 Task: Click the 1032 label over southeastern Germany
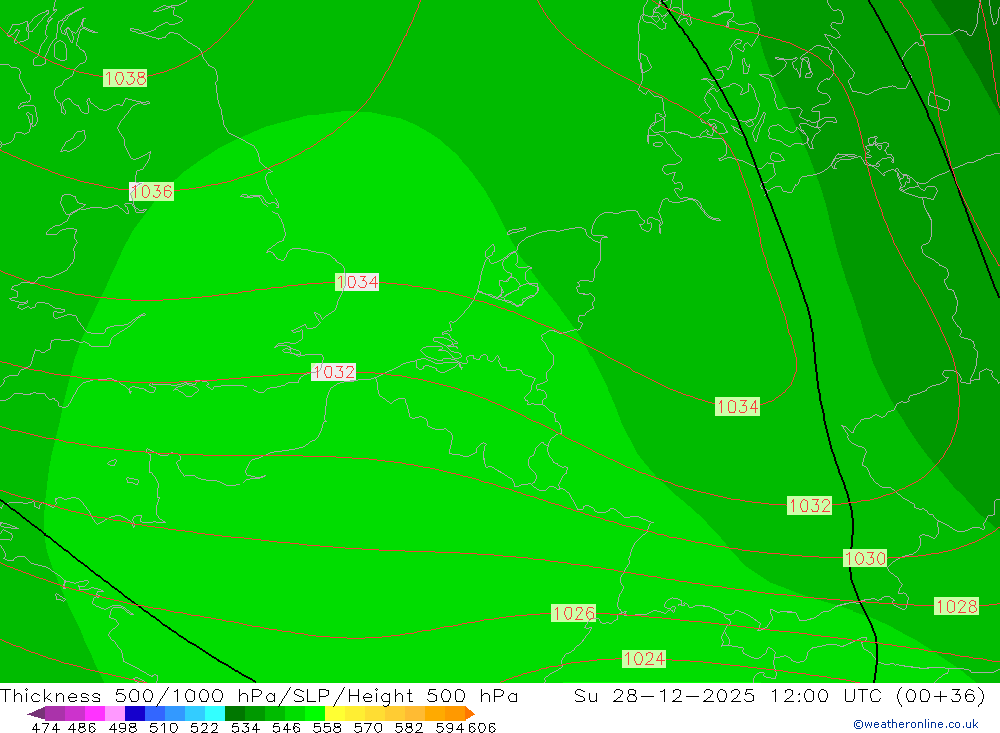pos(809,506)
